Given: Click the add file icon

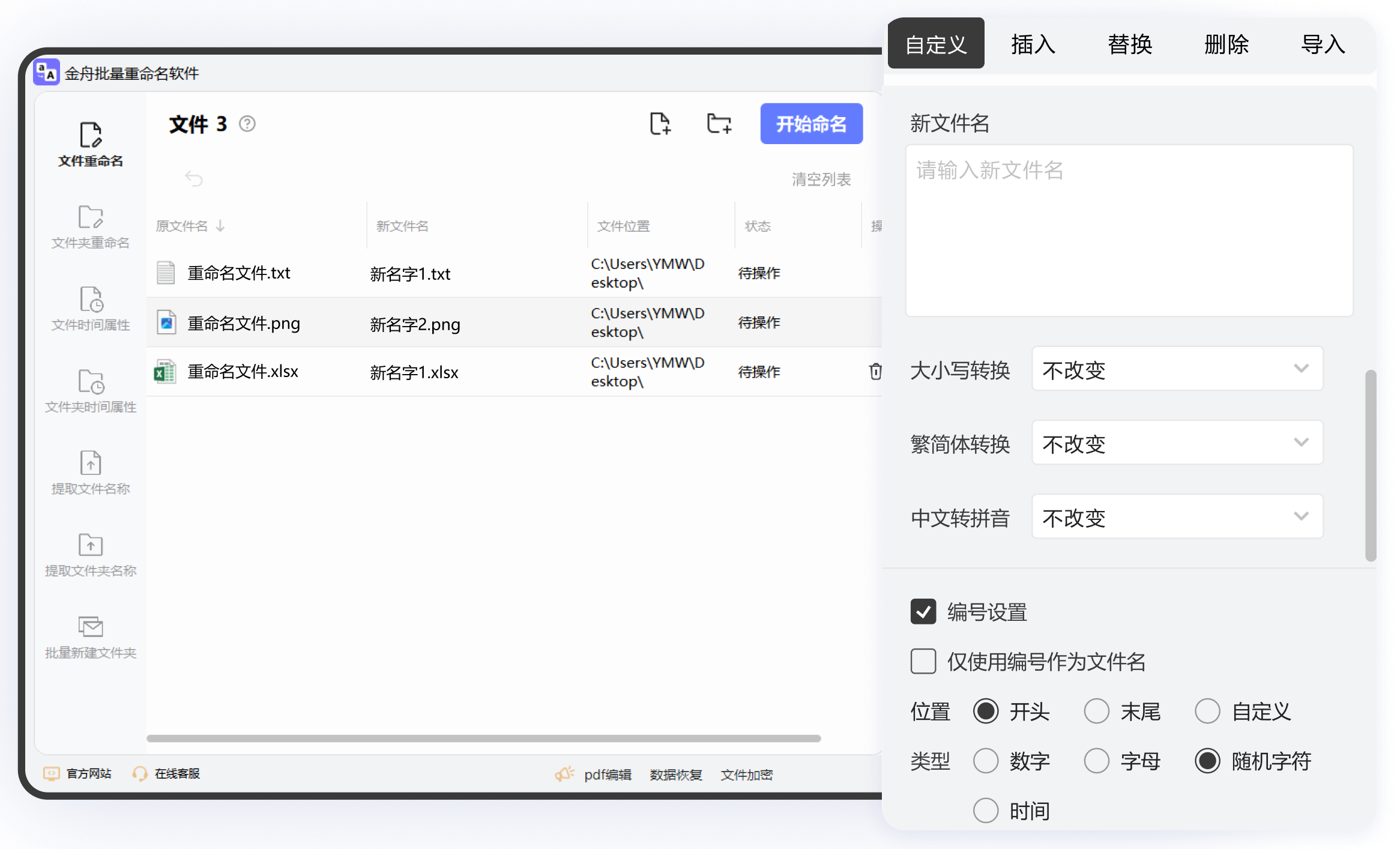Looking at the screenshot, I should [x=660, y=124].
